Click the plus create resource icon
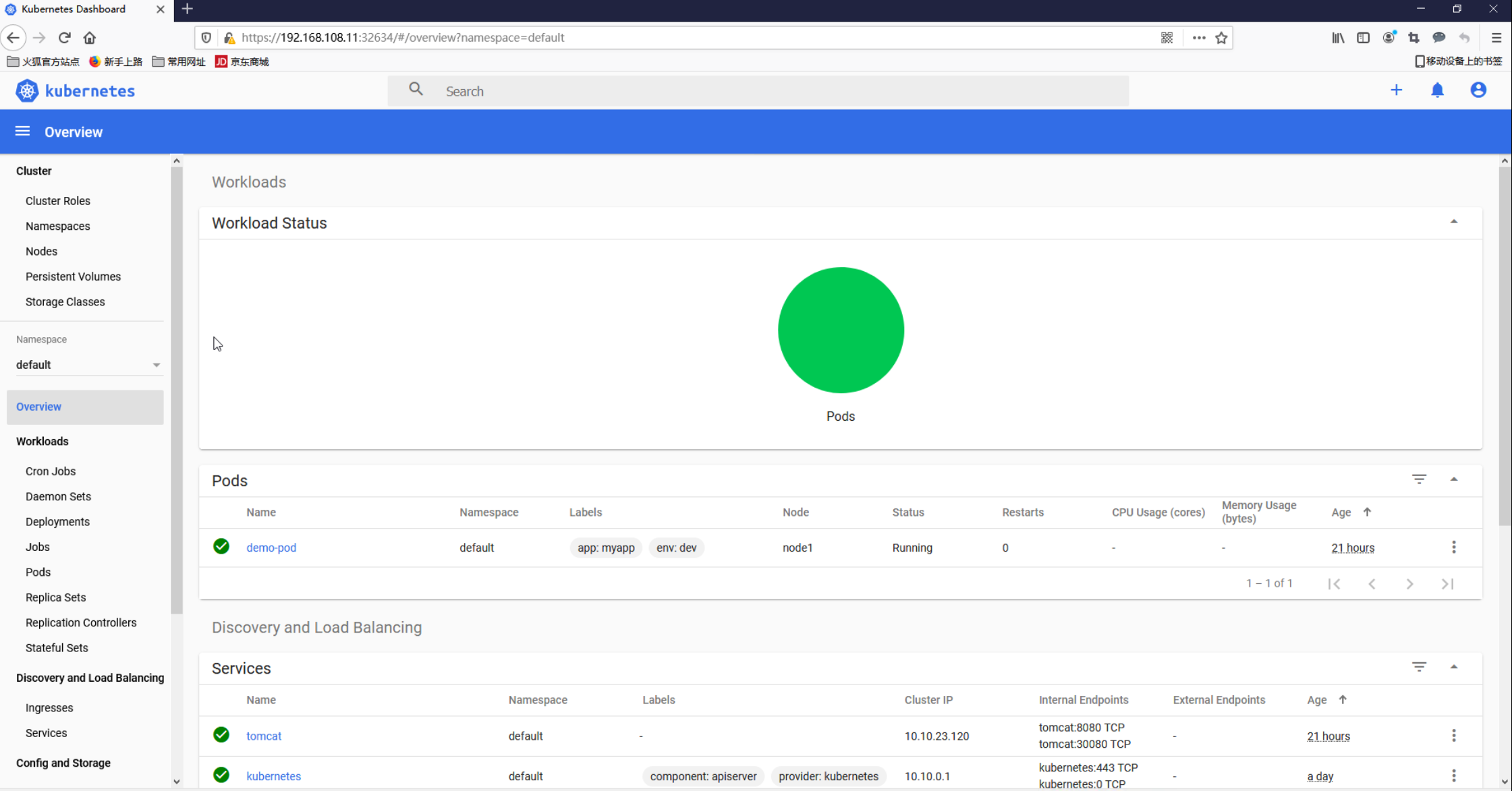The height and width of the screenshot is (791, 1512). click(1396, 90)
